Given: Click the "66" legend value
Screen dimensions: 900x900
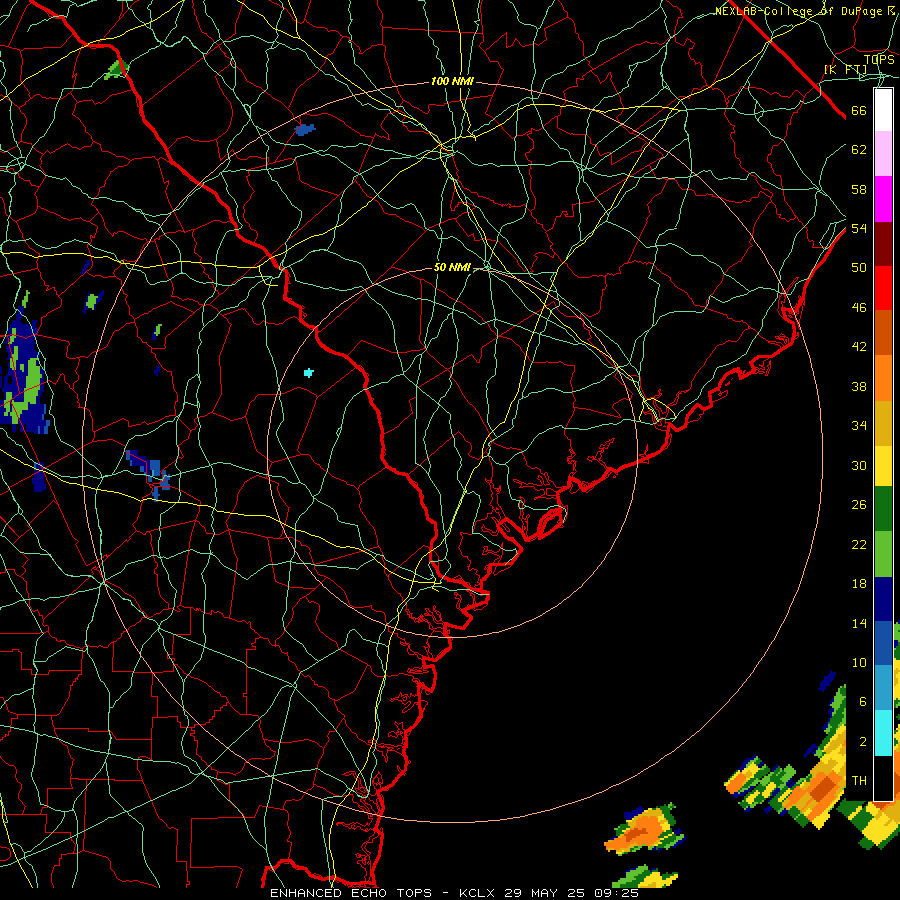Looking at the screenshot, I should click(x=859, y=111).
